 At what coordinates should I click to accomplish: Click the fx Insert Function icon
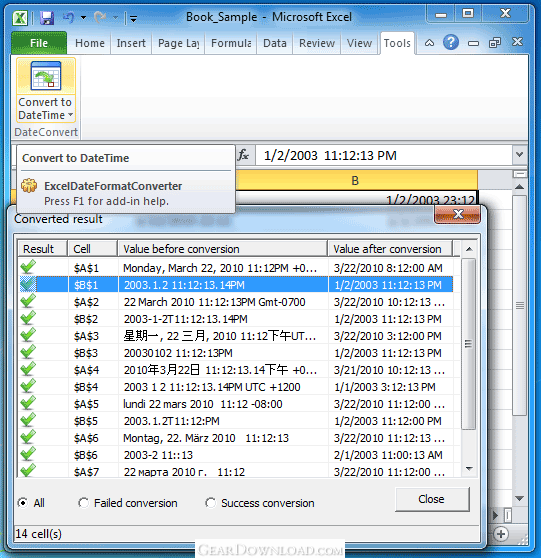pyautogui.click(x=243, y=155)
